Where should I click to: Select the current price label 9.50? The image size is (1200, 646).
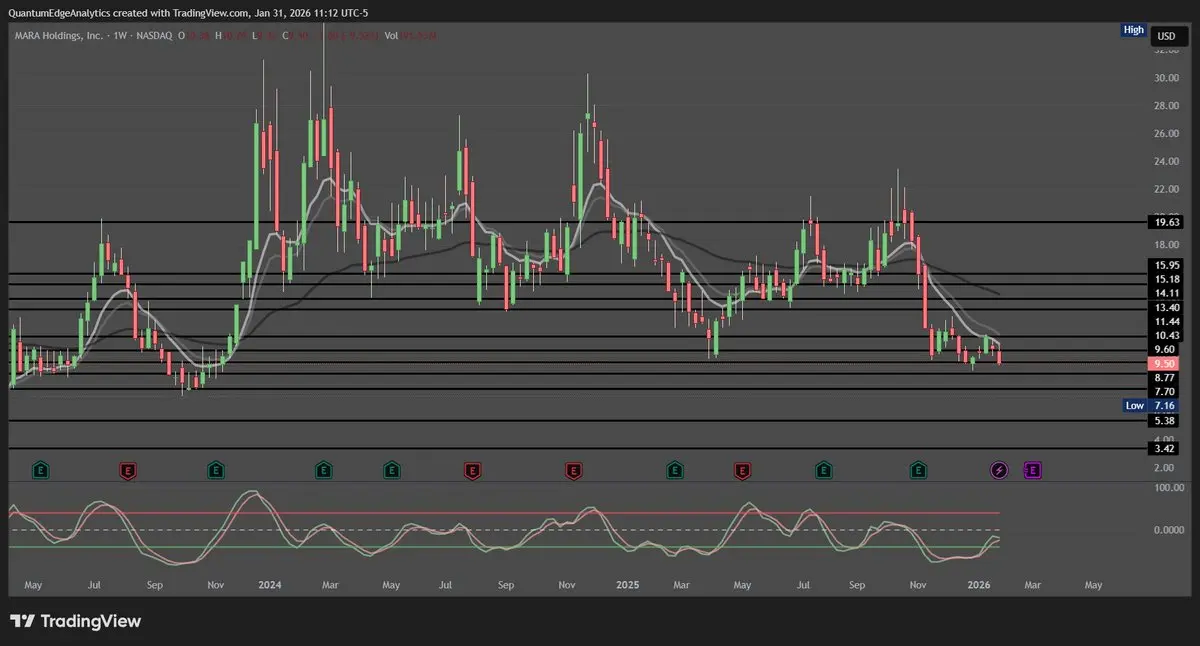[1164, 364]
